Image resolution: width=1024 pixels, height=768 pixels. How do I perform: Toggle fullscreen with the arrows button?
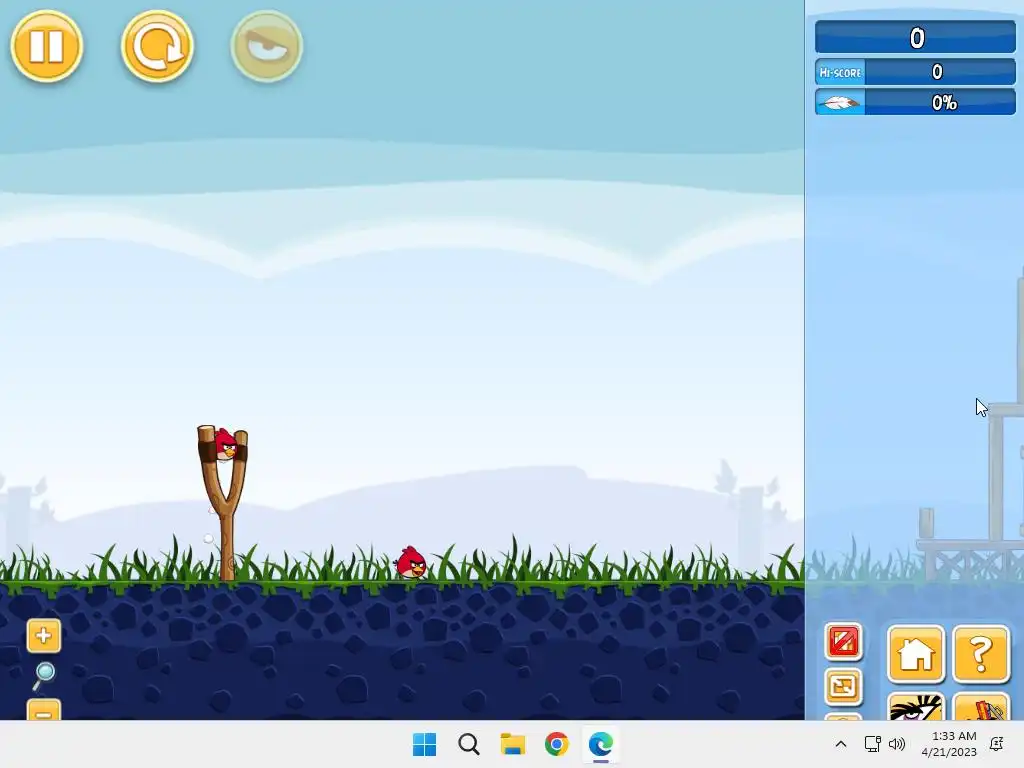(843, 686)
